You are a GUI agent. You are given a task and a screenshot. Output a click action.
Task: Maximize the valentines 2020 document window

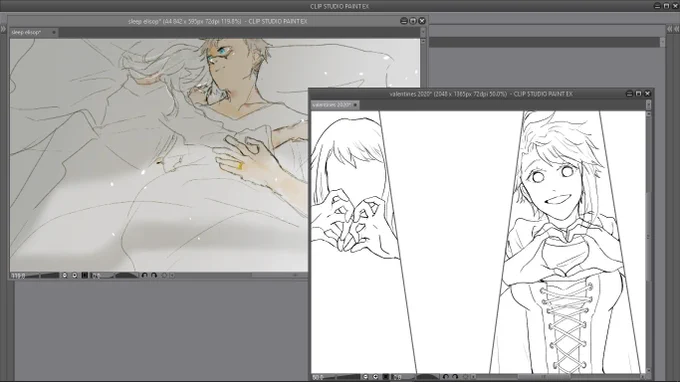click(638, 94)
